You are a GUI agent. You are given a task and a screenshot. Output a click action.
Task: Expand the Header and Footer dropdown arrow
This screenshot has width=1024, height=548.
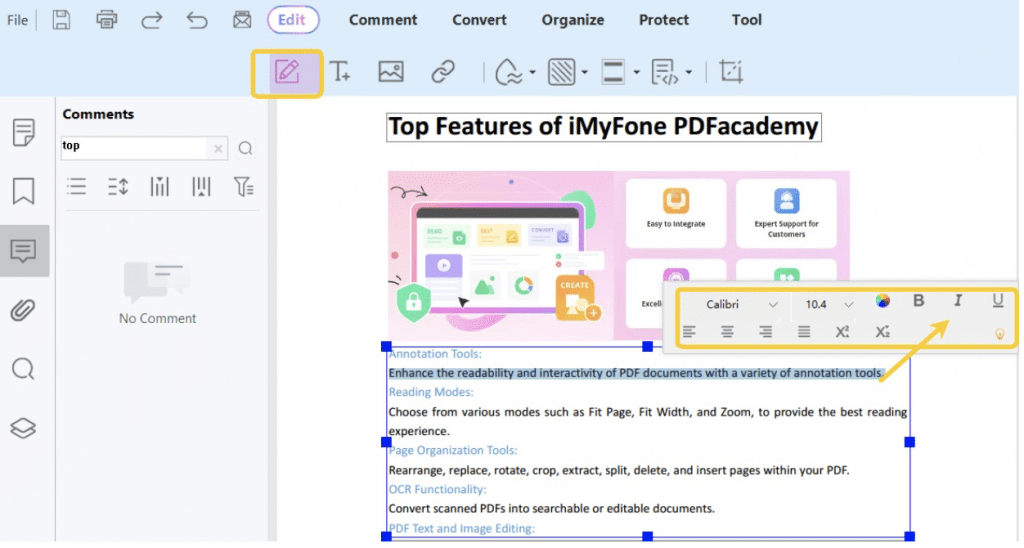(x=636, y=73)
